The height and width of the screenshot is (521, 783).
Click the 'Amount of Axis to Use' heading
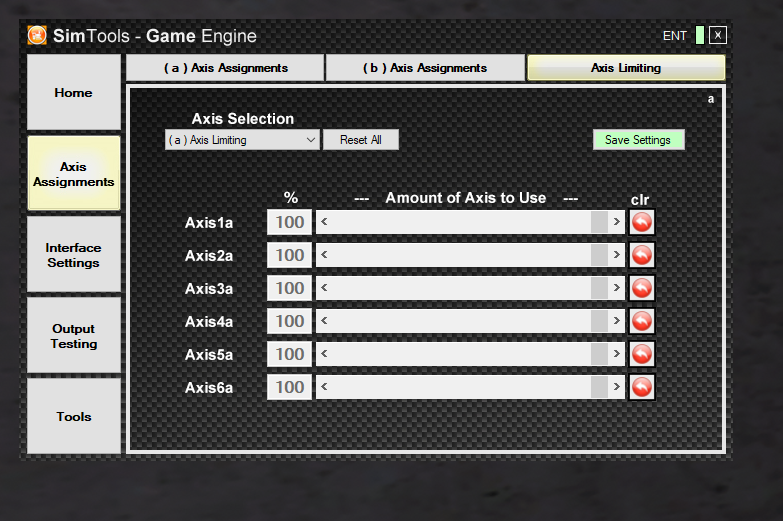[x=465, y=198]
